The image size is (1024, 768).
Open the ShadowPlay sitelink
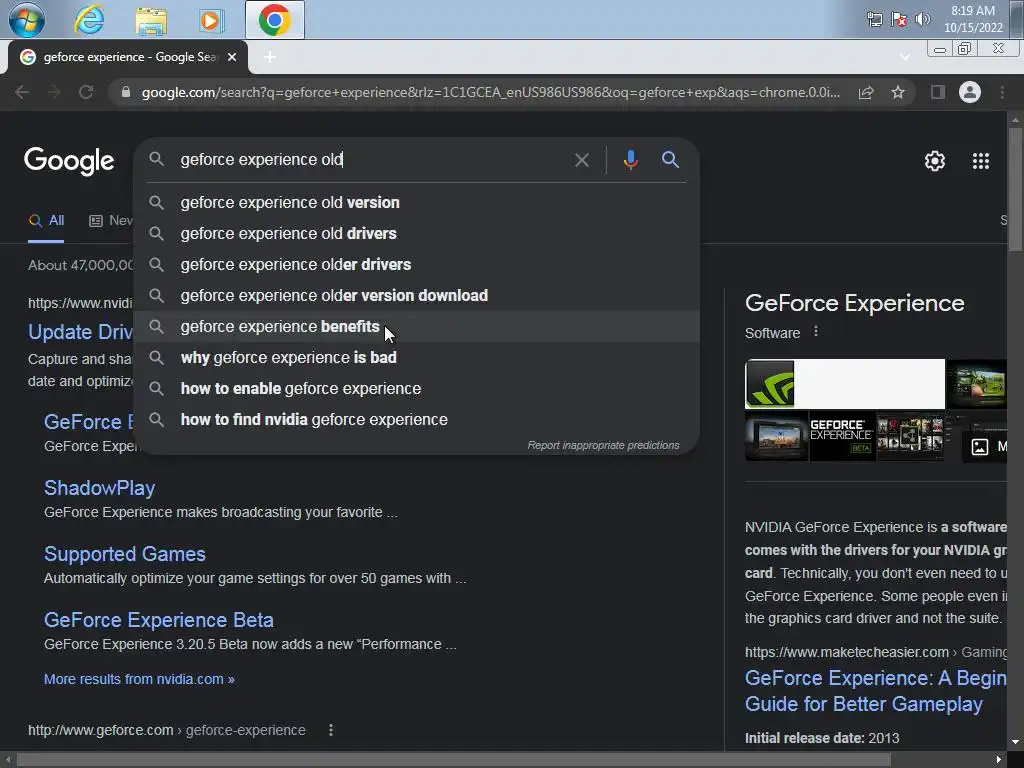click(99, 488)
